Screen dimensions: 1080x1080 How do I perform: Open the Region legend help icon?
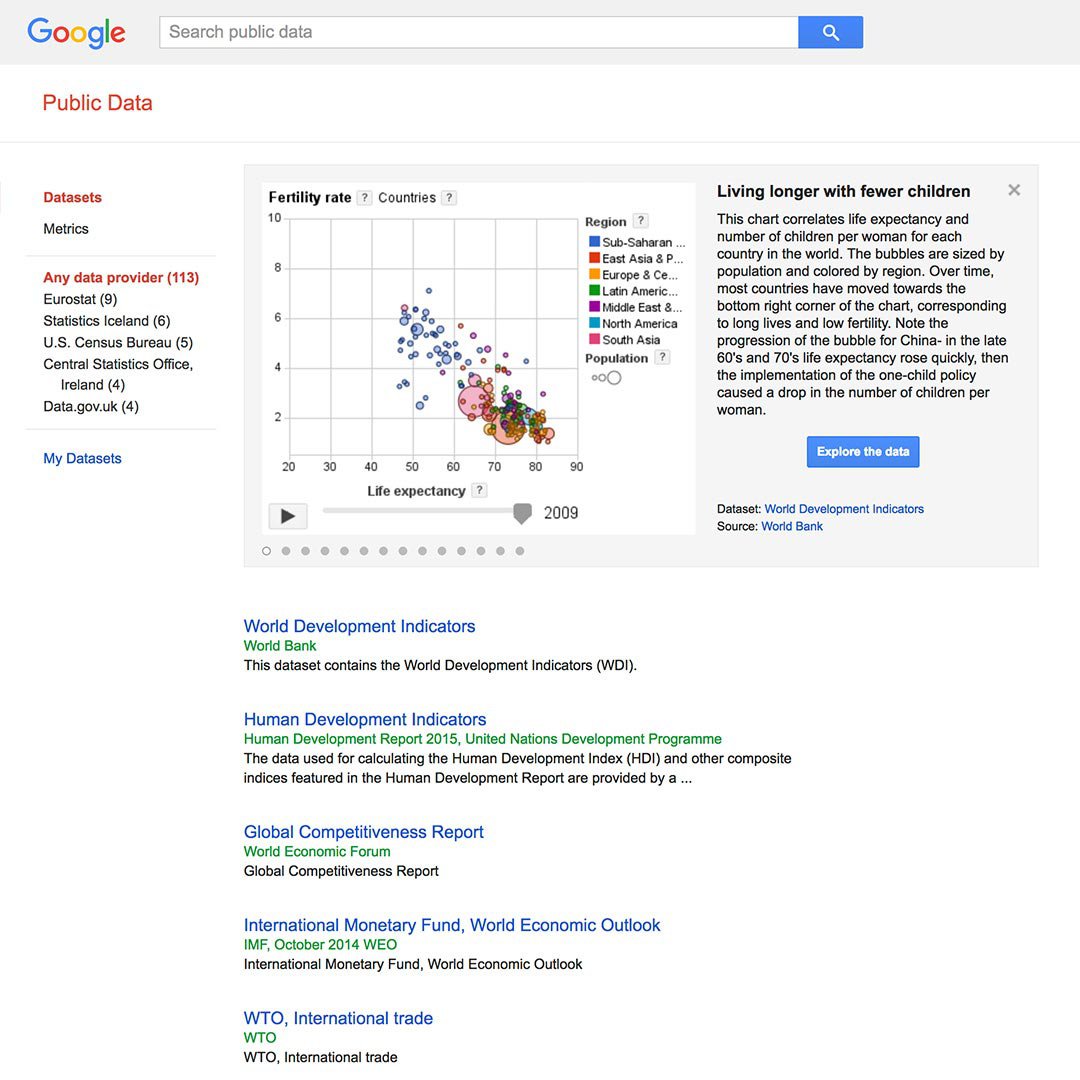pyautogui.click(x=641, y=221)
